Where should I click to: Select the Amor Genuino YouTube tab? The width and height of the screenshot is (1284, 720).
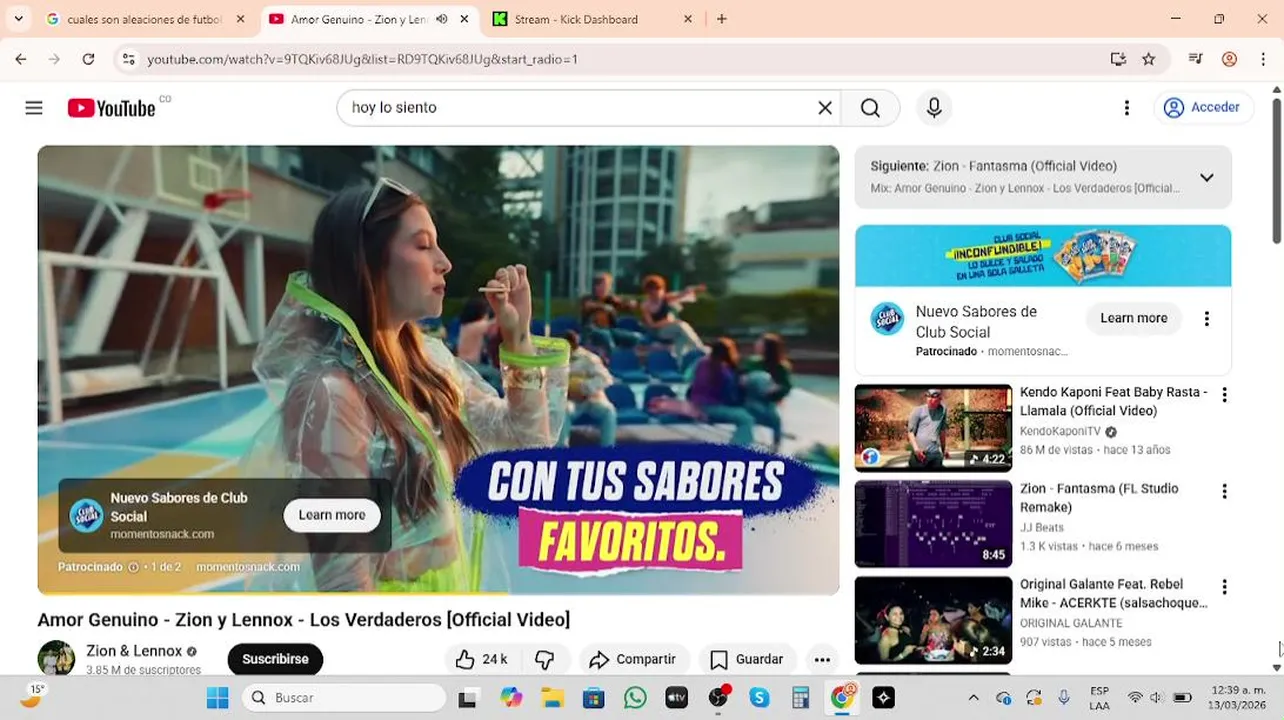370,19
